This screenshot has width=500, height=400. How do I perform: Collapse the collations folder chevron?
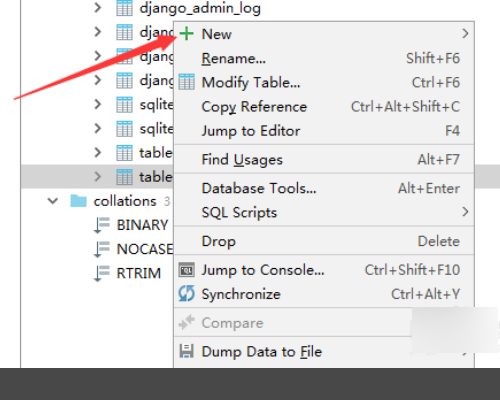(x=53, y=201)
